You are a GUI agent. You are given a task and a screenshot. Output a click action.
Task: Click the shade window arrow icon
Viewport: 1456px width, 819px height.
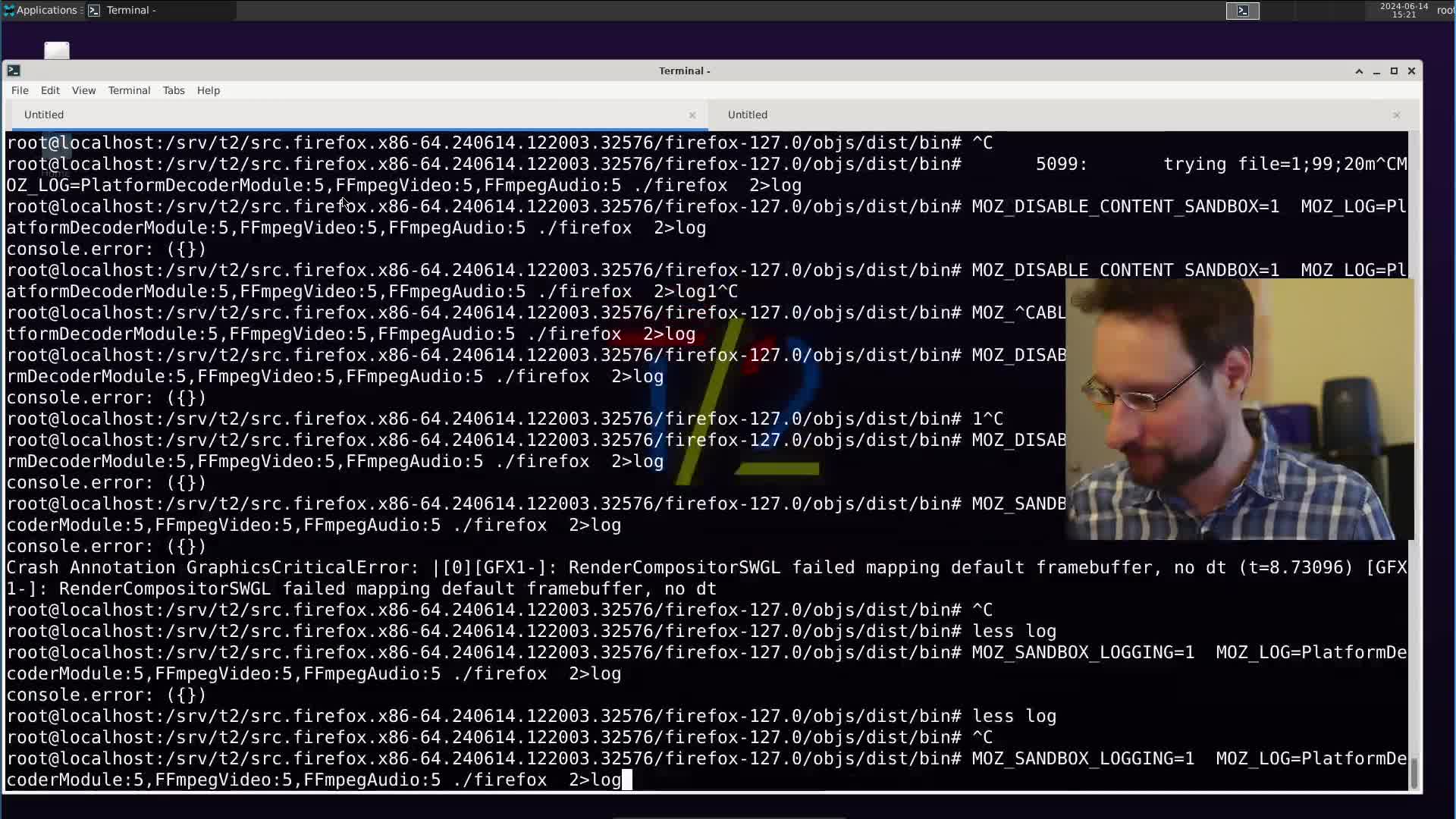click(1359, 71)
